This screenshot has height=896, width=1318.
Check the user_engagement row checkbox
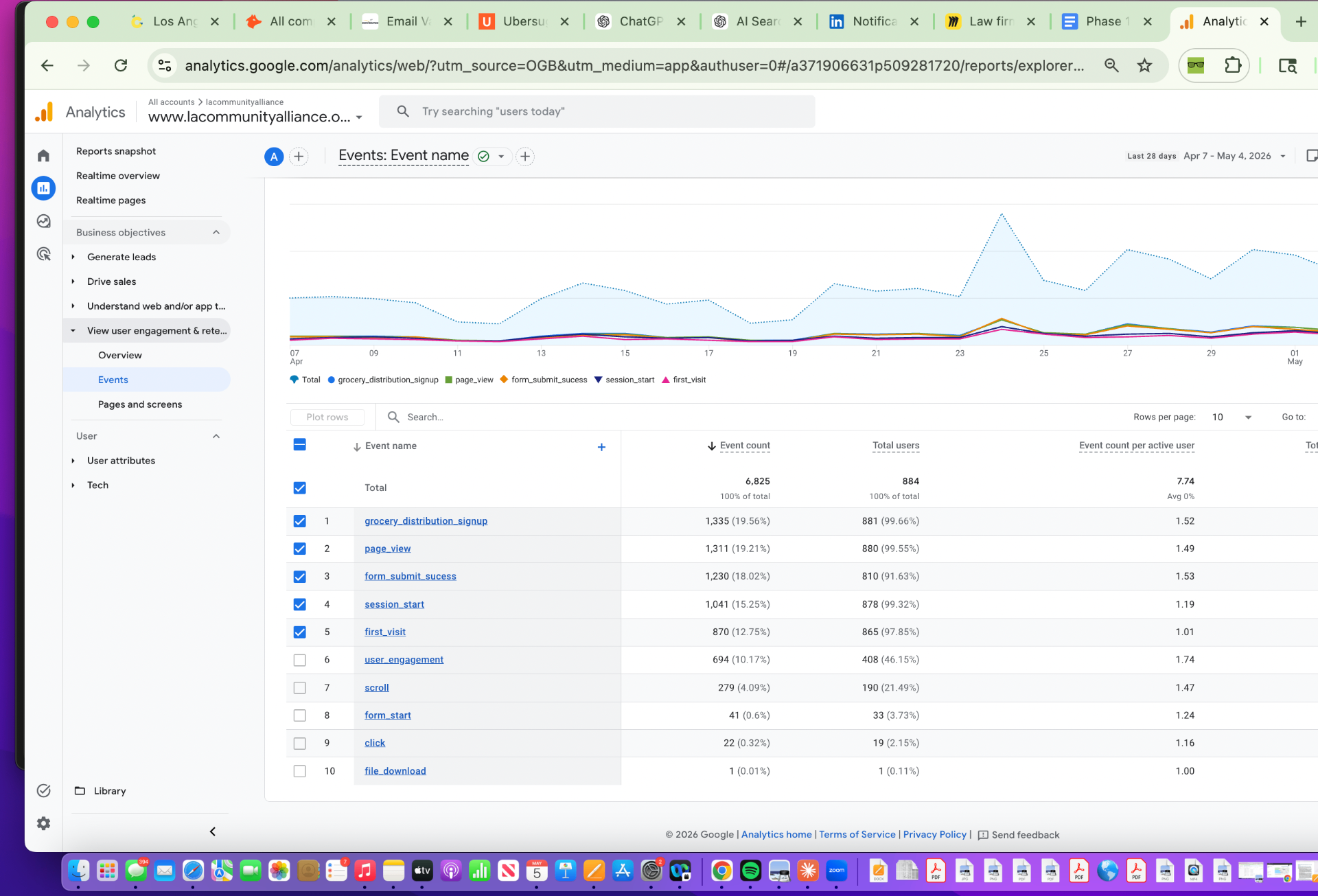pyautogui.click(x=300, y=660)
